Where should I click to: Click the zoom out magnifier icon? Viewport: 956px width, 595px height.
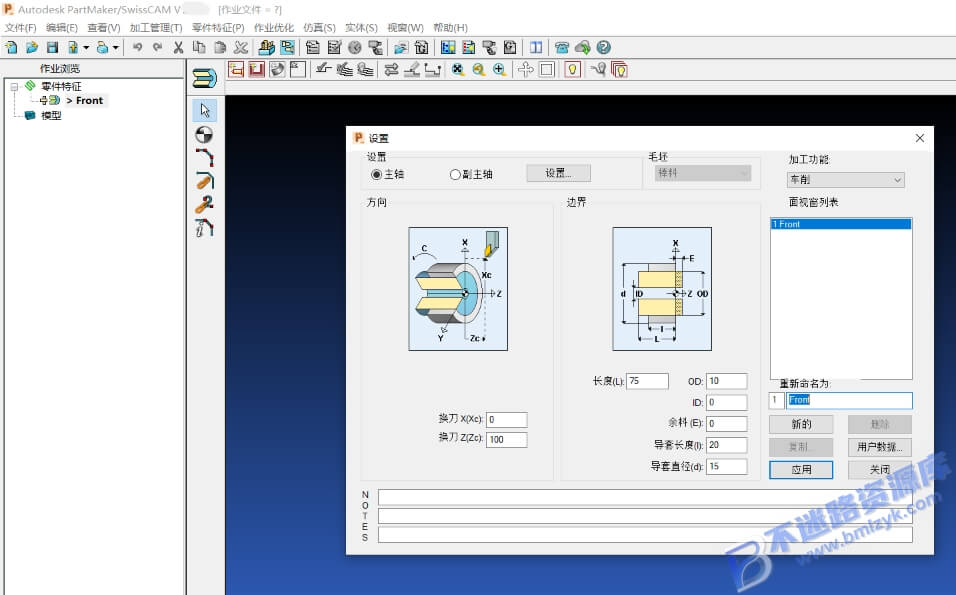(x=479, y=69)
